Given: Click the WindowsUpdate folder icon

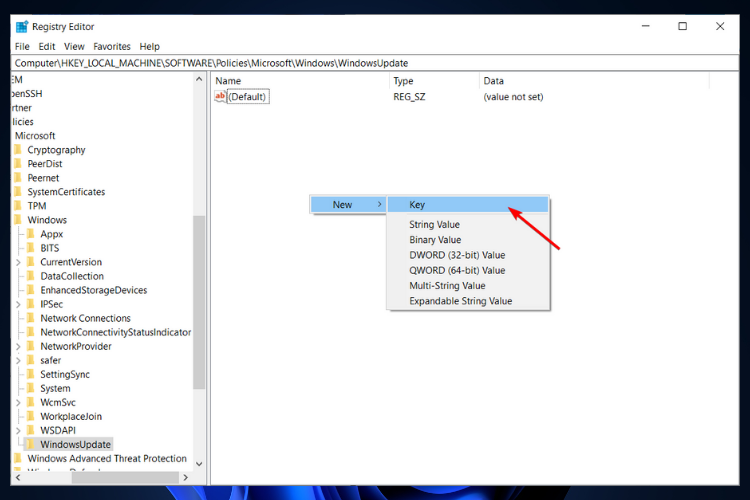Looking at the screenshot, I should click(30, 444).
